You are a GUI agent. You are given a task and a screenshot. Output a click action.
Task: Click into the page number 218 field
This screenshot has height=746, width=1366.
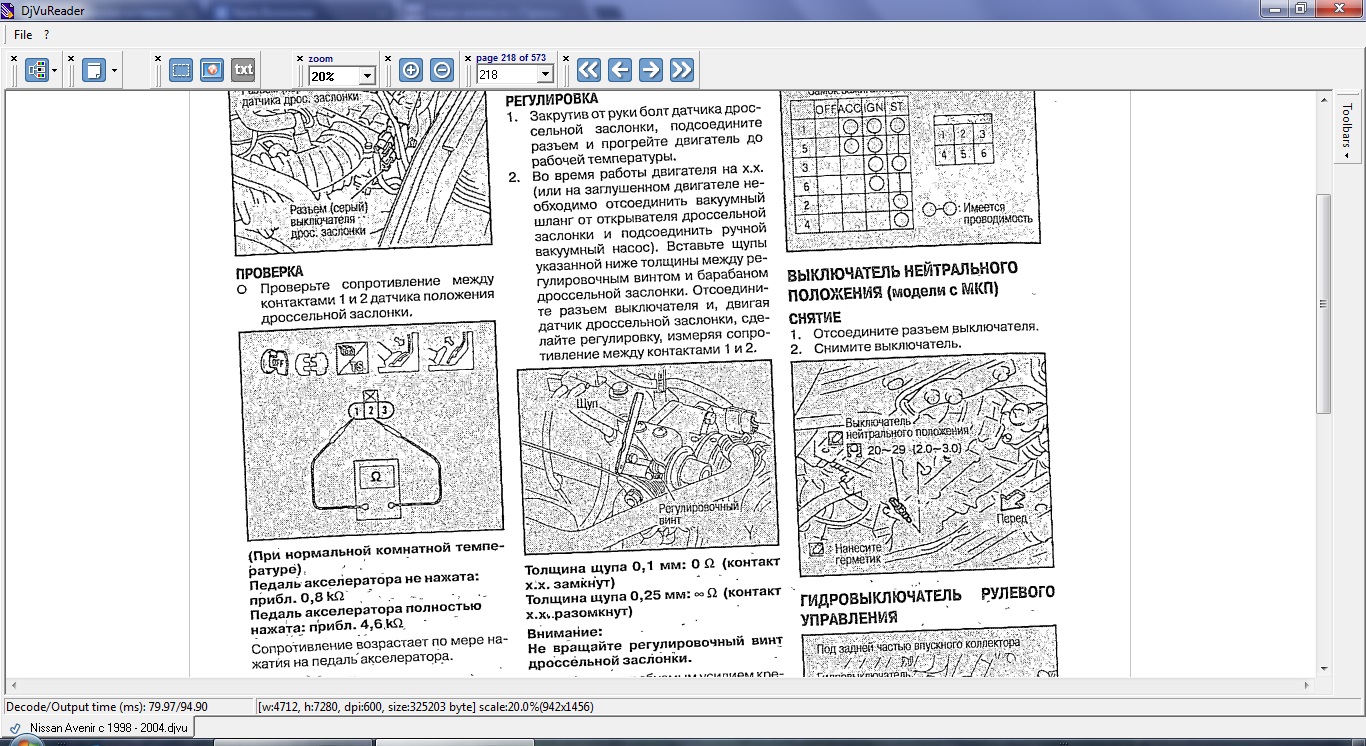(506, 75)
